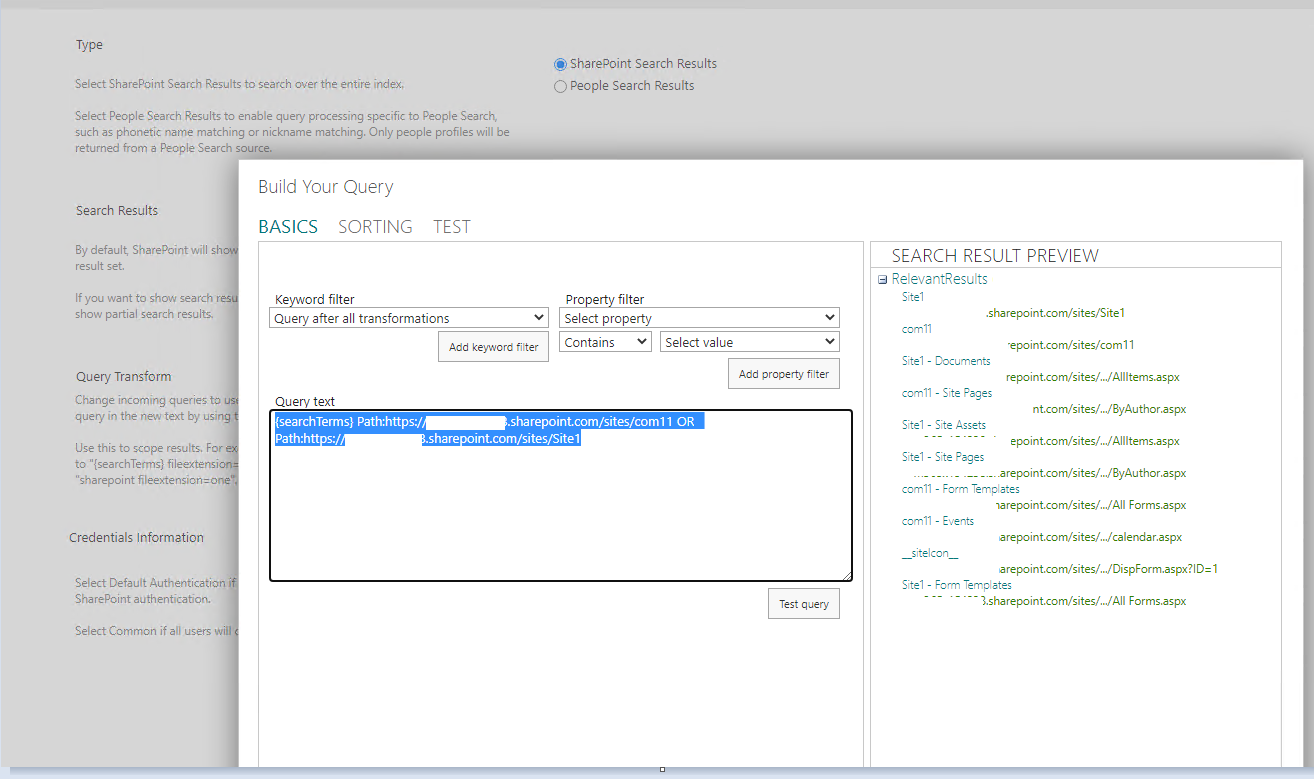Open the __siteIcon__ result
This screenshot has width=1314, height=779.
pyautogui.click(x=930, y=553)
